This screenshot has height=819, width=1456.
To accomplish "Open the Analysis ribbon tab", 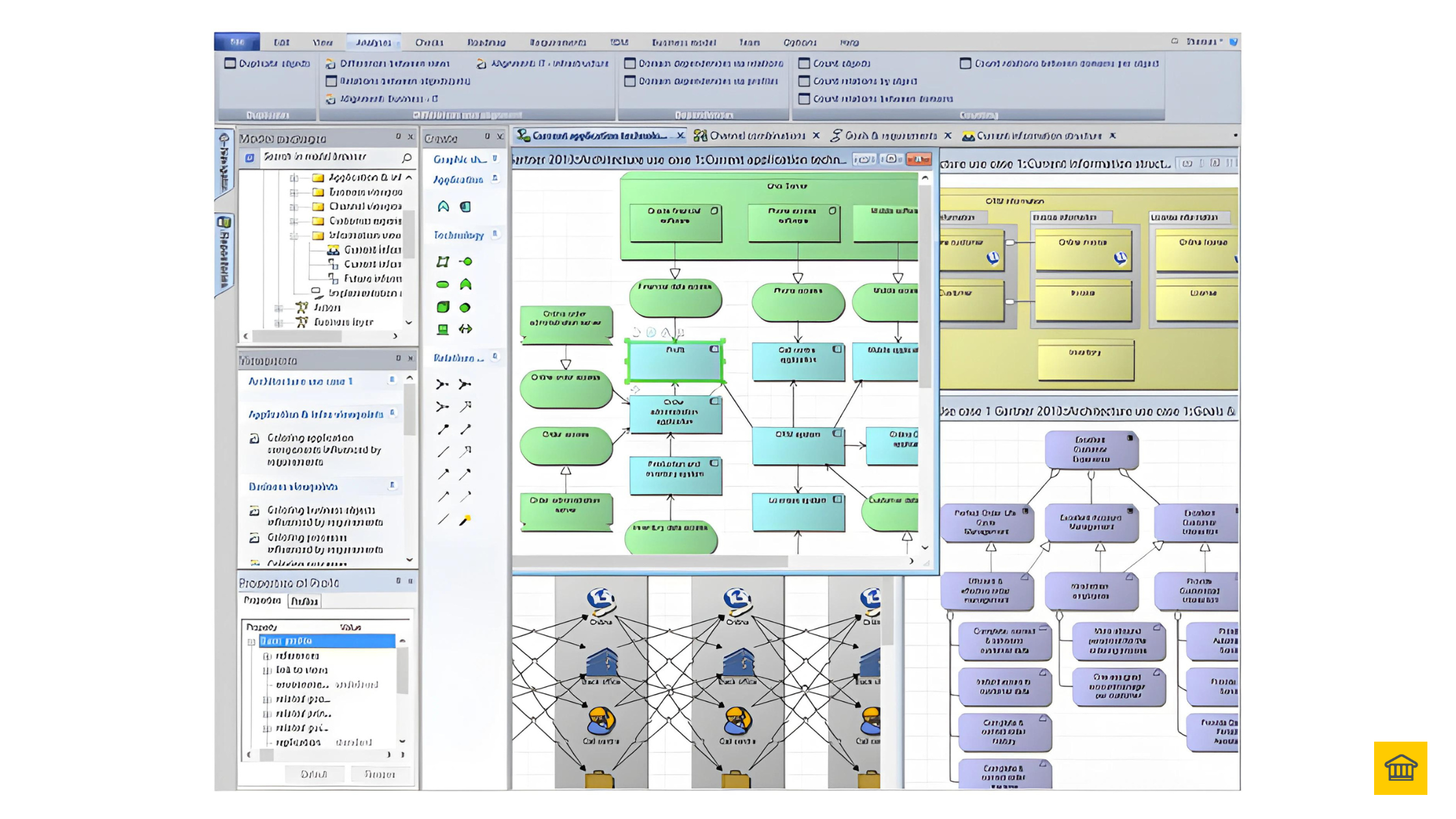I will (374, 42).
